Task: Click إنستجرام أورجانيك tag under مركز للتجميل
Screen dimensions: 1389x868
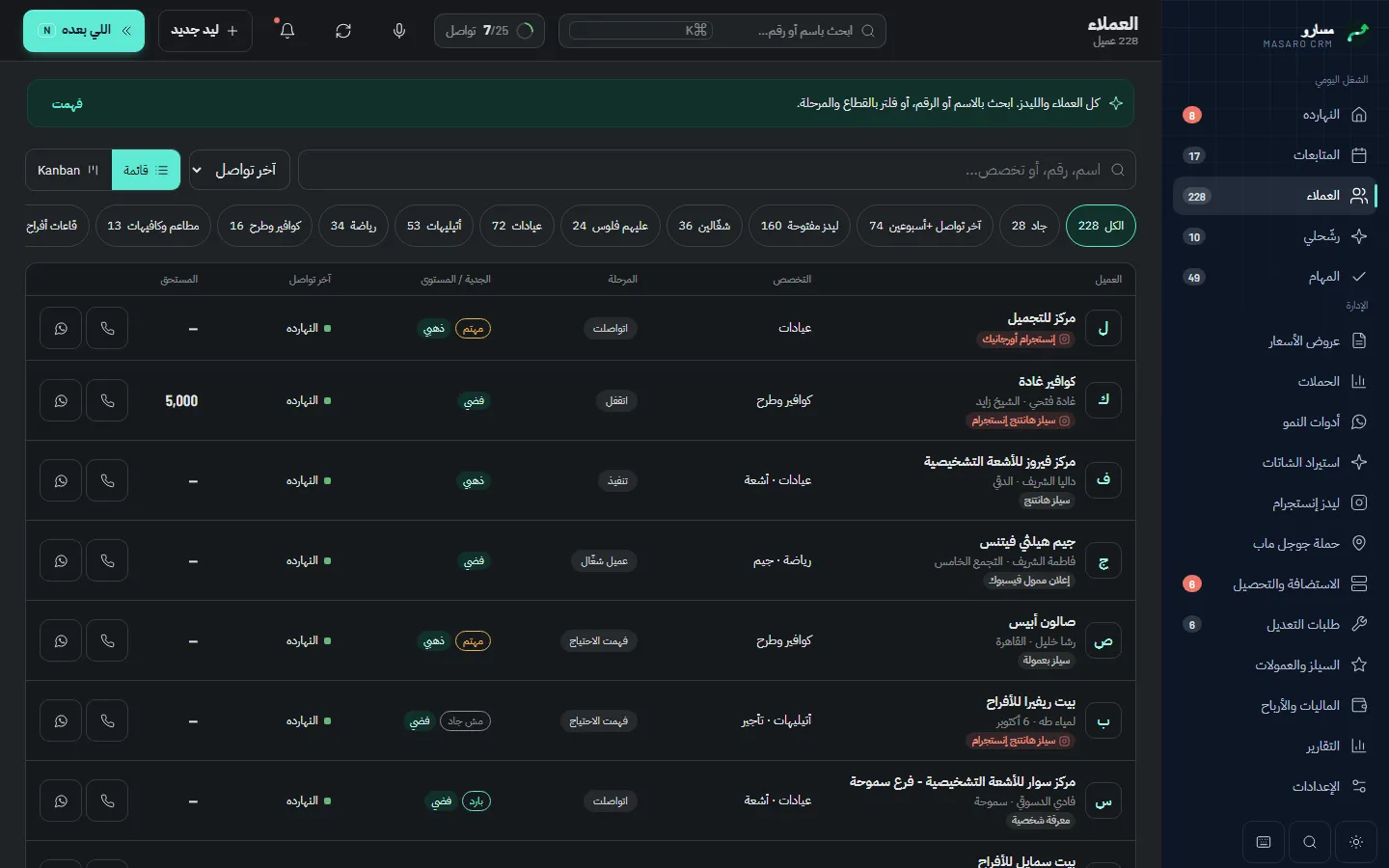Action: point(1025,339)
